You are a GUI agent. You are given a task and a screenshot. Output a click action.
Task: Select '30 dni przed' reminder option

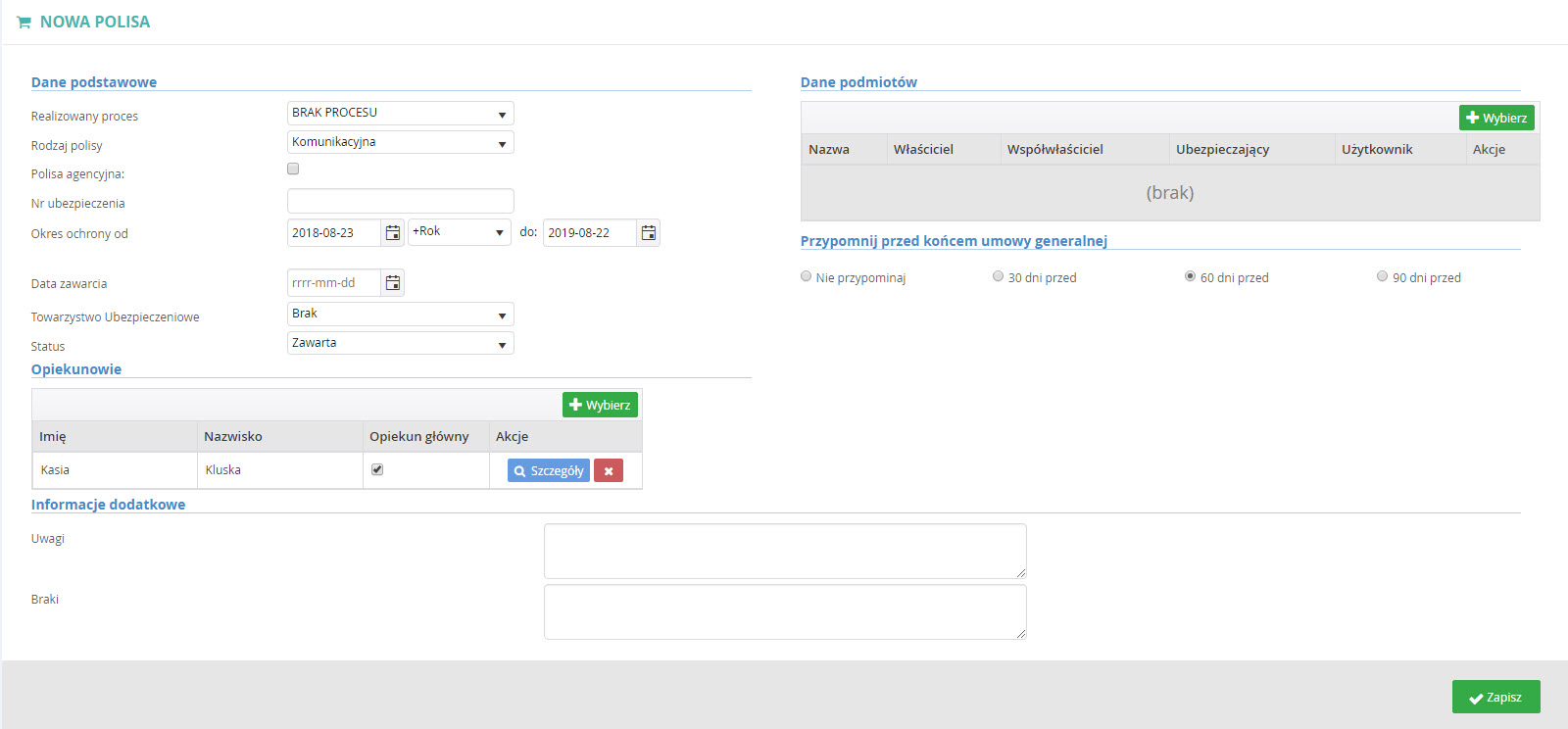click(999, 276)
